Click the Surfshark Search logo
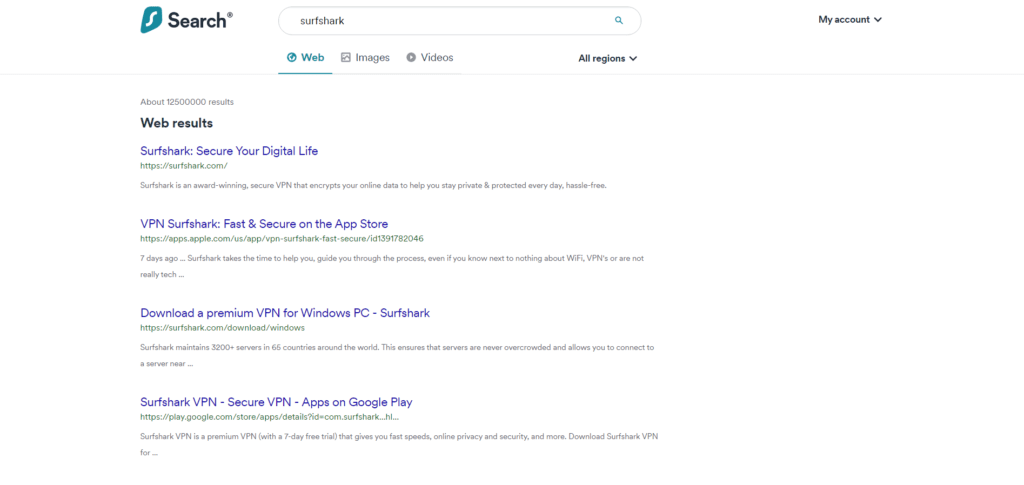 186,20
